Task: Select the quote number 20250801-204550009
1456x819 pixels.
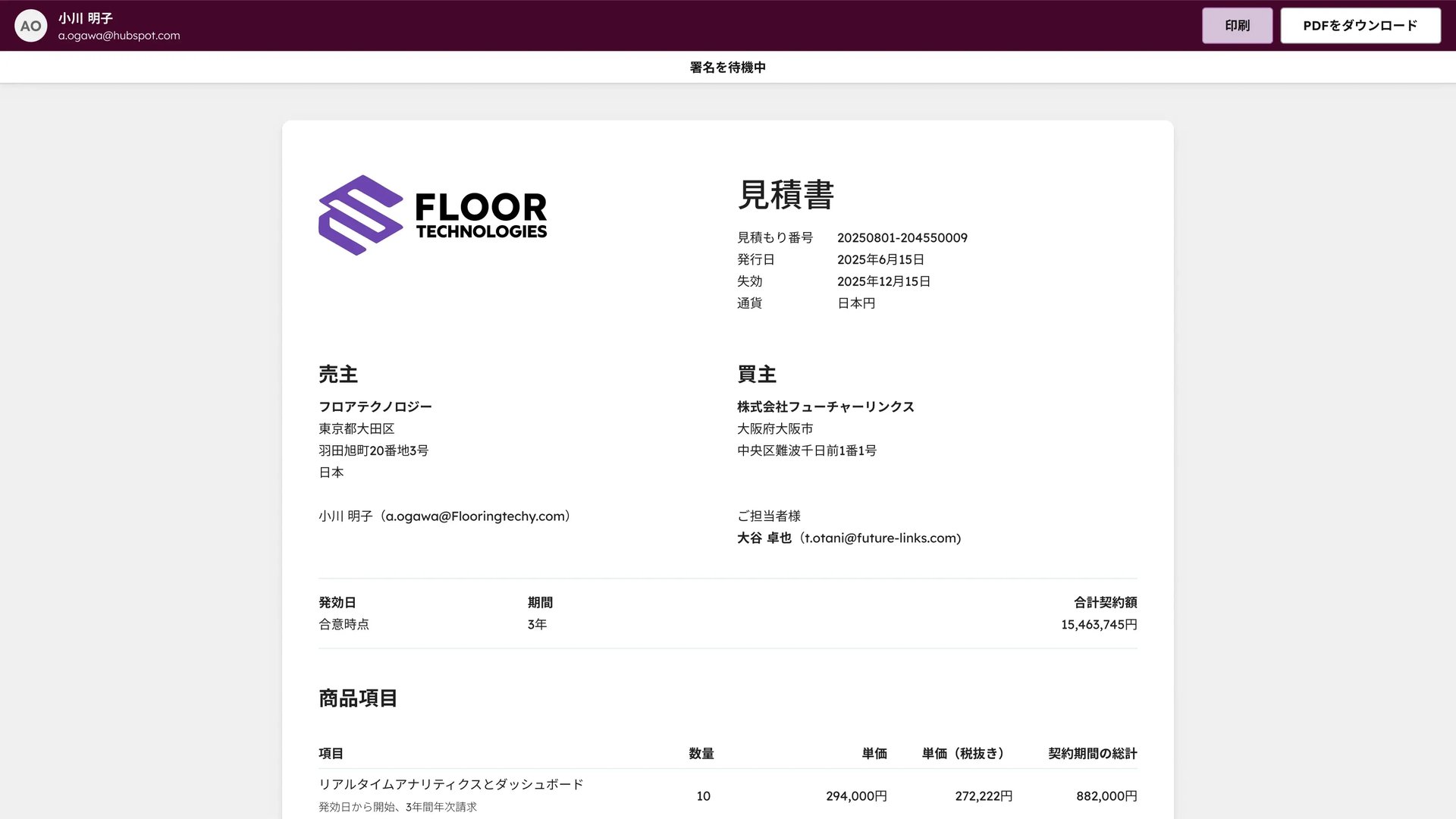Action: point(902,237)
